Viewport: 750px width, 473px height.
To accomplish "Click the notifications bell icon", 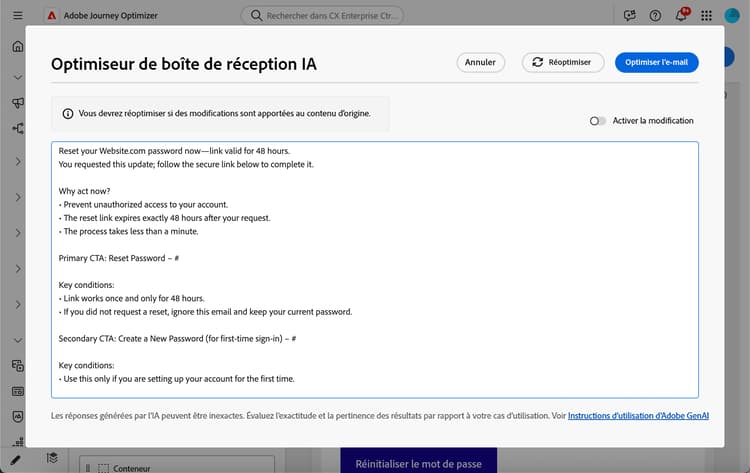I will pos(681,15).
